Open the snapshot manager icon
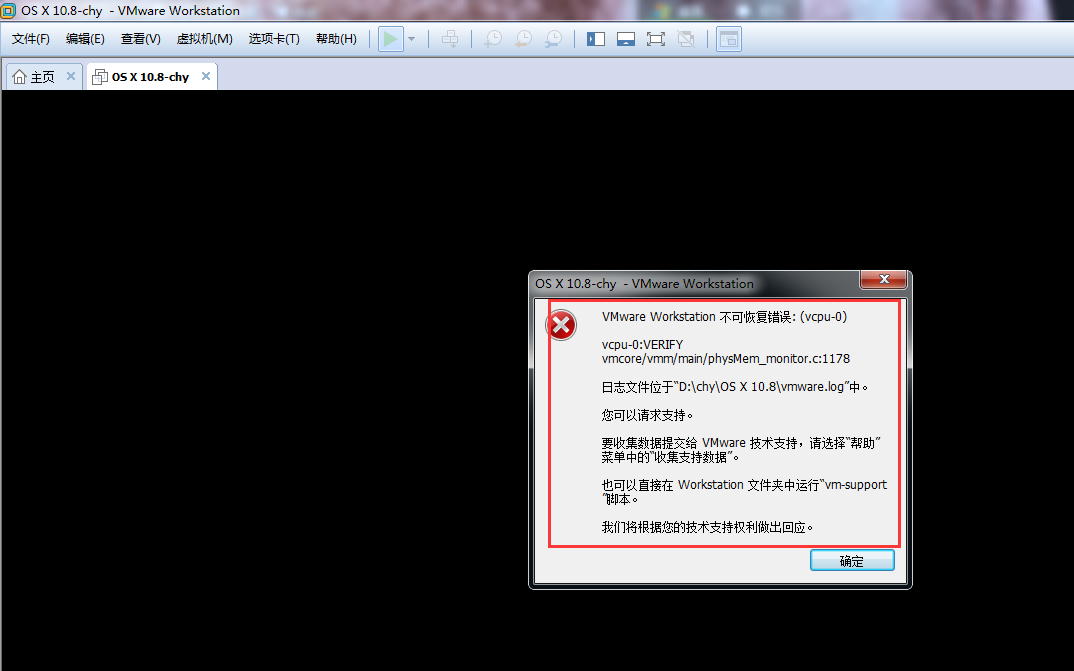Viewport: 1074px width, 671px height. pyautogui.click(x=553, y=39)
